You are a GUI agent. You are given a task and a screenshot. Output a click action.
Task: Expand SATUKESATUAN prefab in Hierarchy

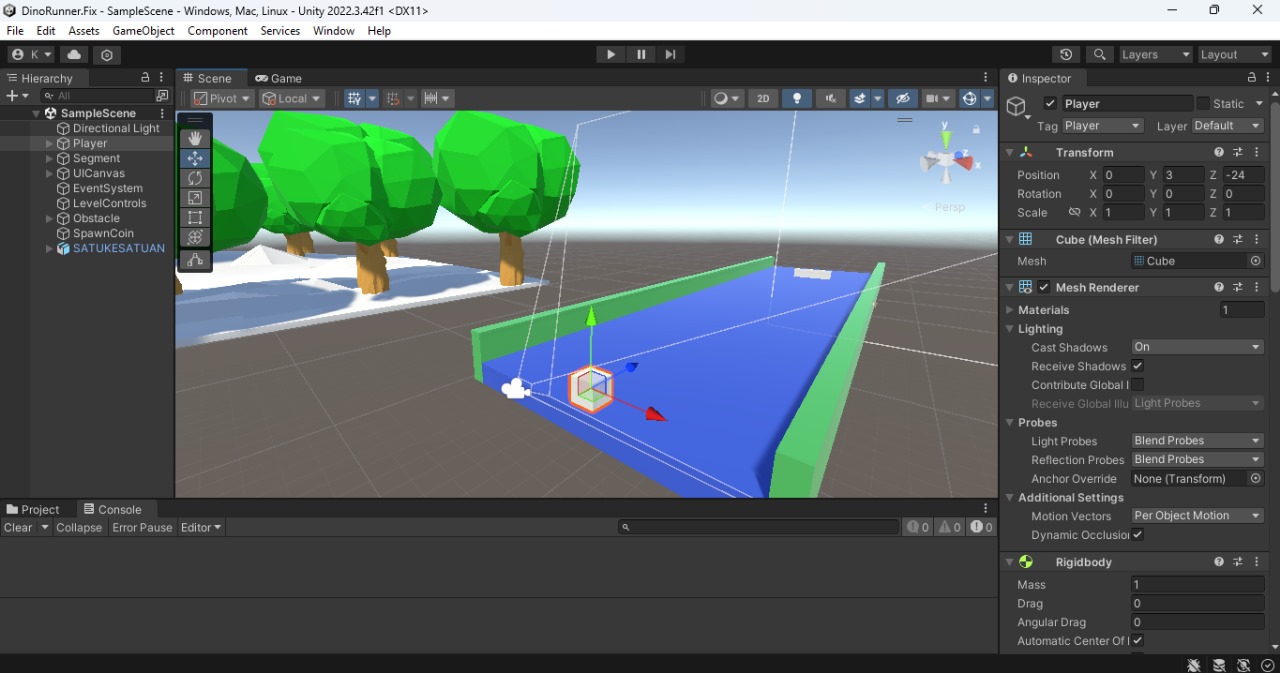click(49, 249)
